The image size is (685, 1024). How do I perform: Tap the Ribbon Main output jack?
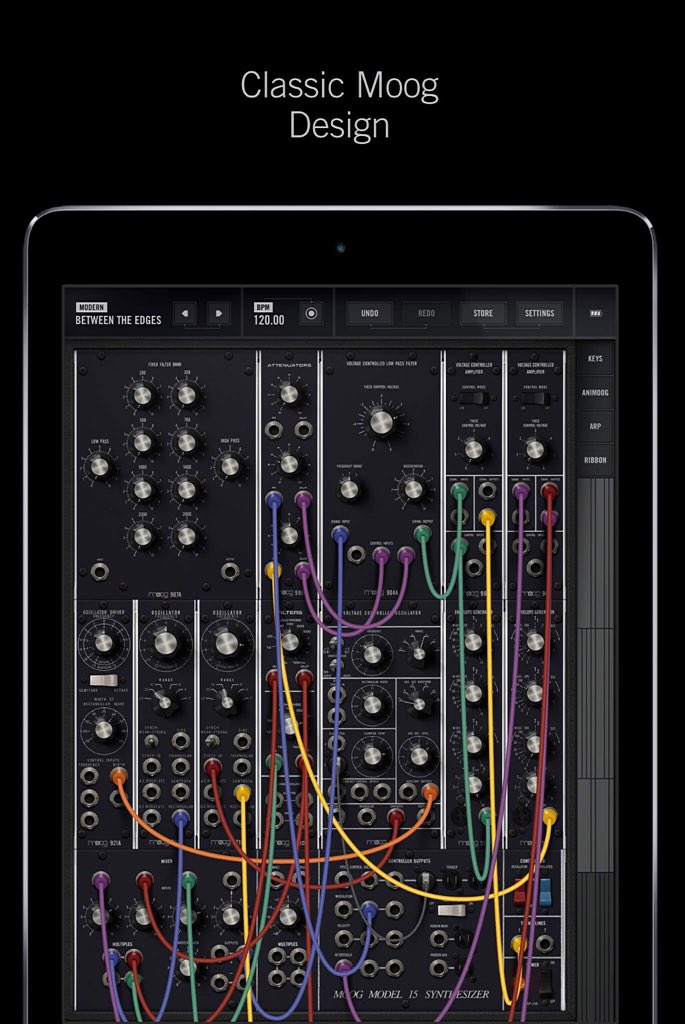[439, 939]
